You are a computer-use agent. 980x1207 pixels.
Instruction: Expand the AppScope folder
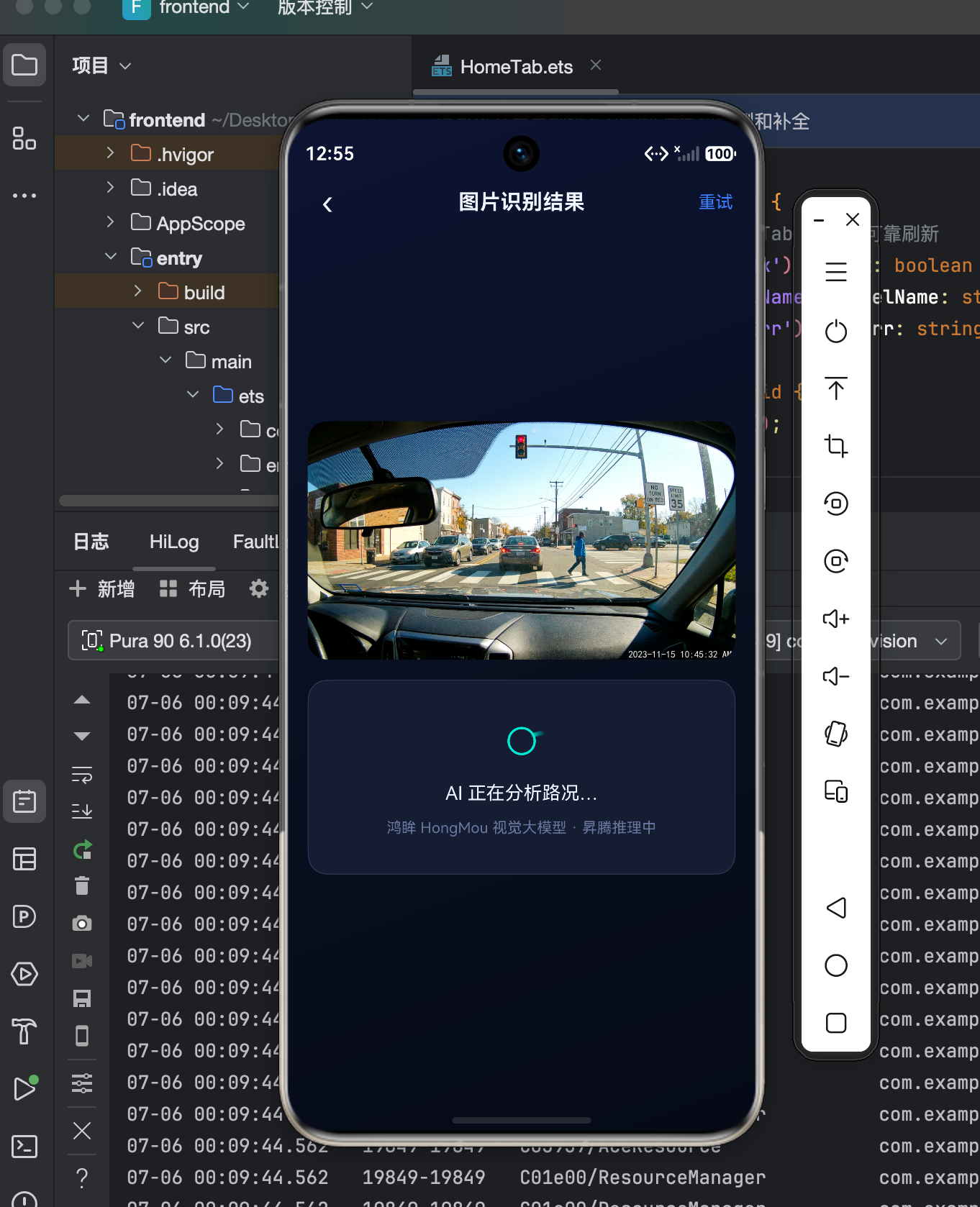point(110,222)
